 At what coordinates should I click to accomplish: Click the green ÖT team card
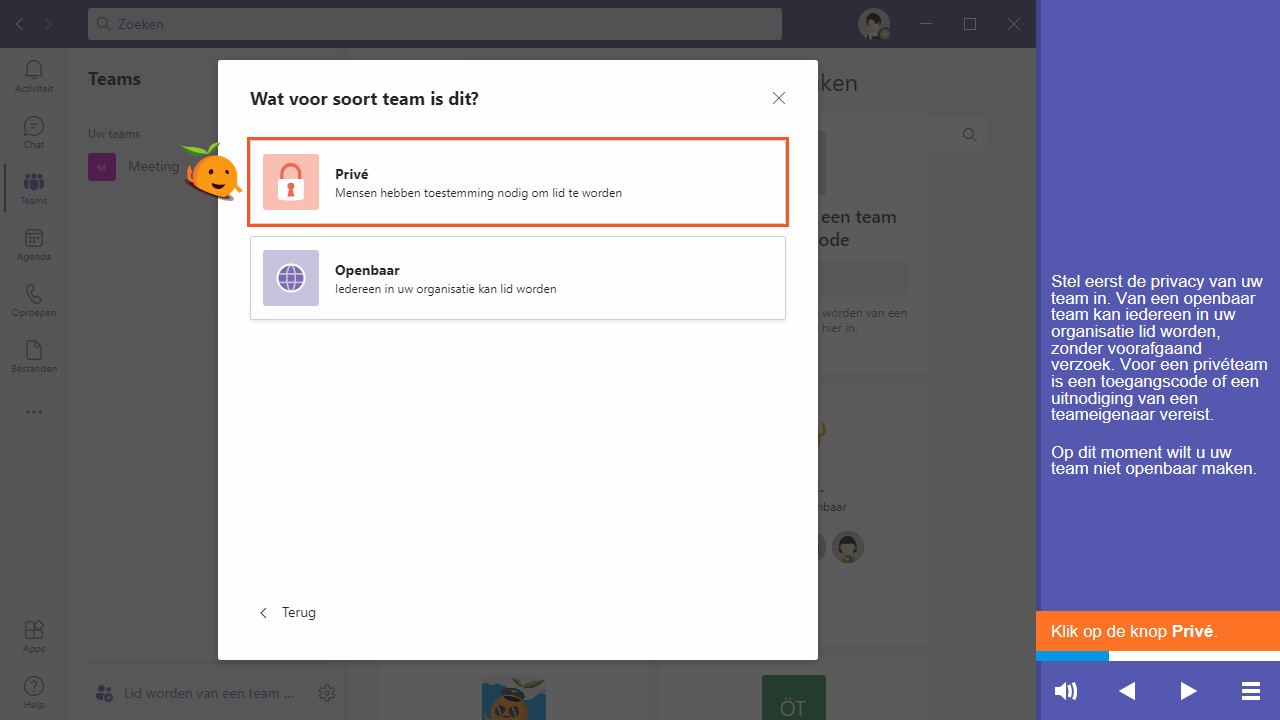(793, 698)
